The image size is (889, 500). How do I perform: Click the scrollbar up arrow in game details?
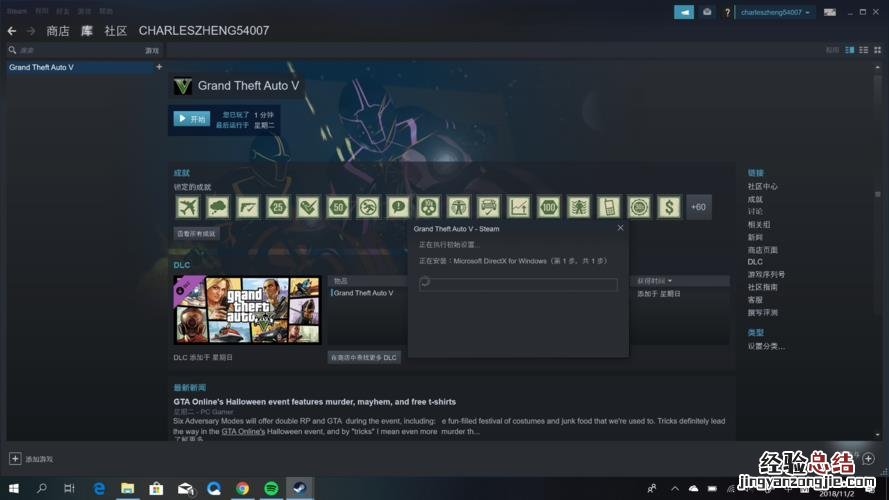[878, 67]
